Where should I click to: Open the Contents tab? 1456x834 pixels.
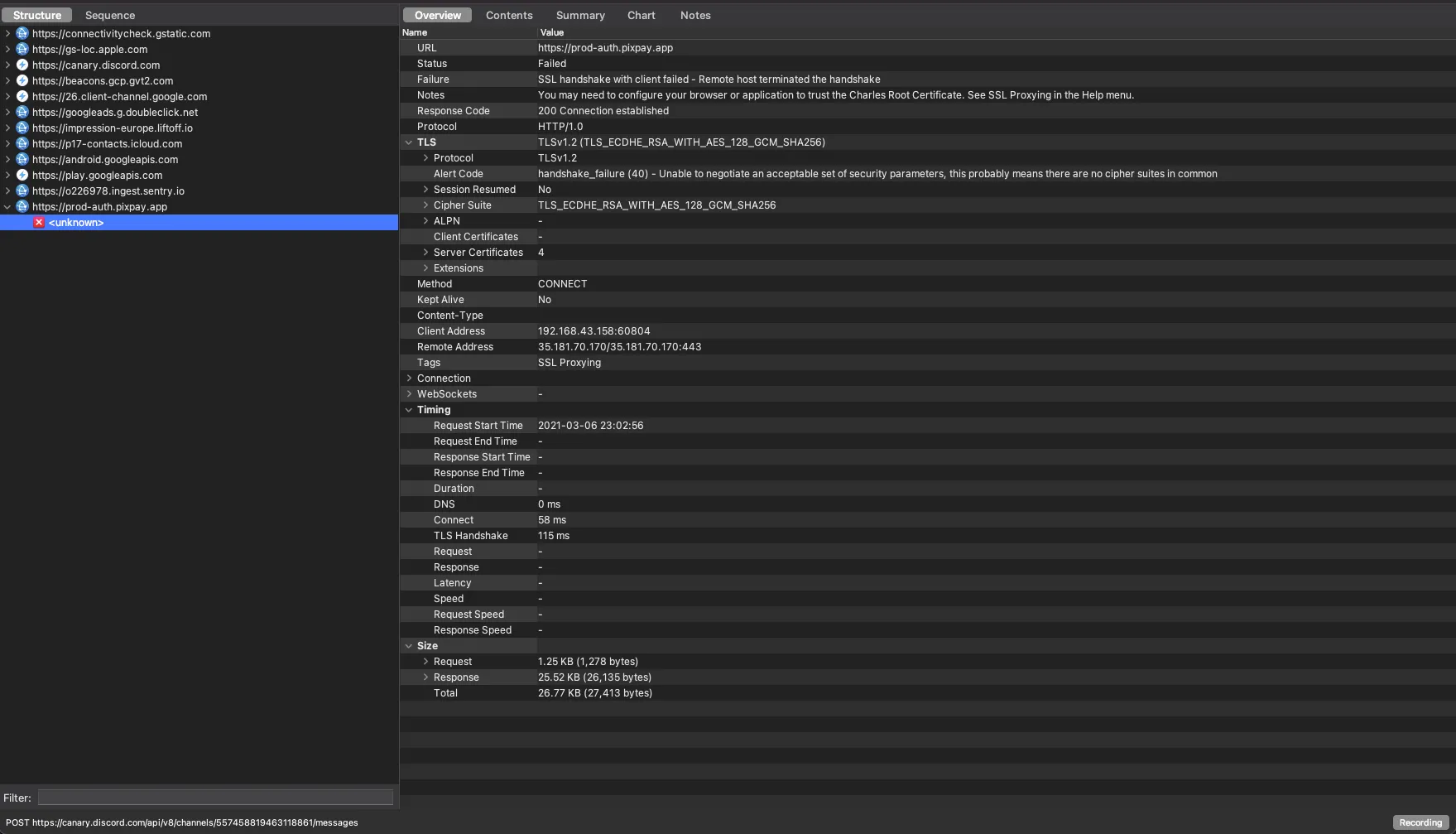tap(509, 16)
